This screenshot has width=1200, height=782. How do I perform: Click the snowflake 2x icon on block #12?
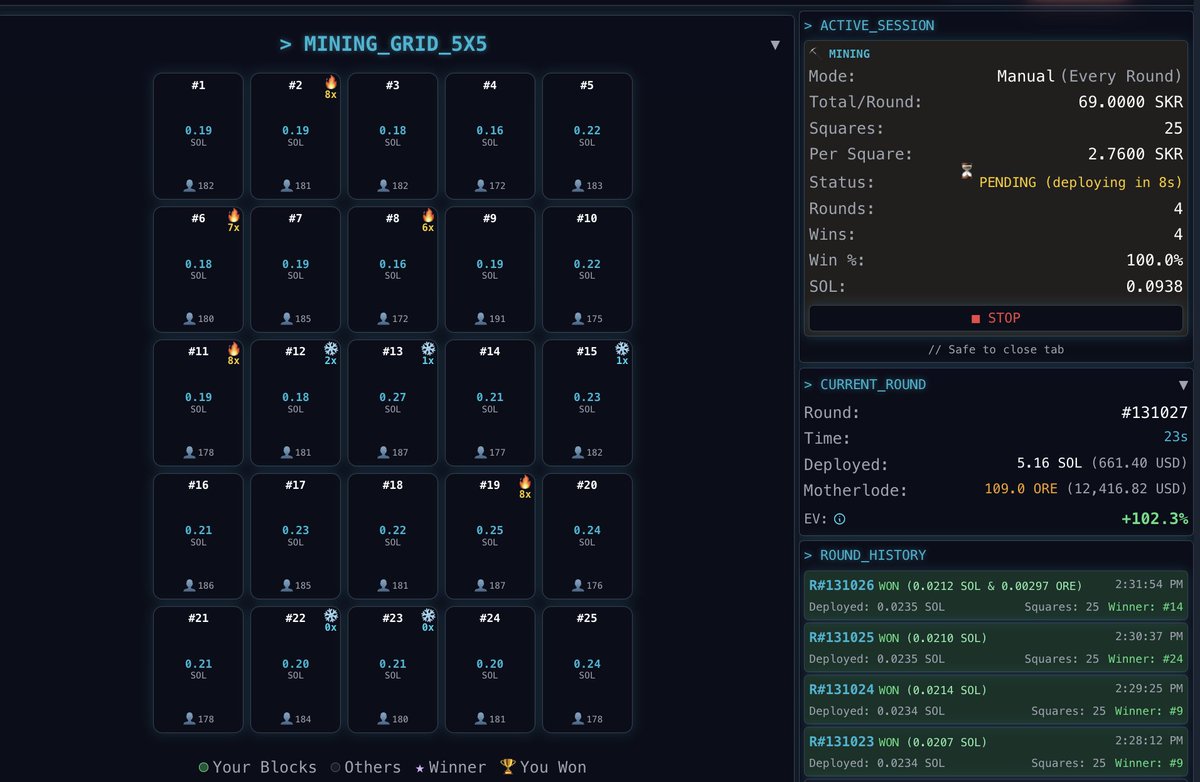331,349
